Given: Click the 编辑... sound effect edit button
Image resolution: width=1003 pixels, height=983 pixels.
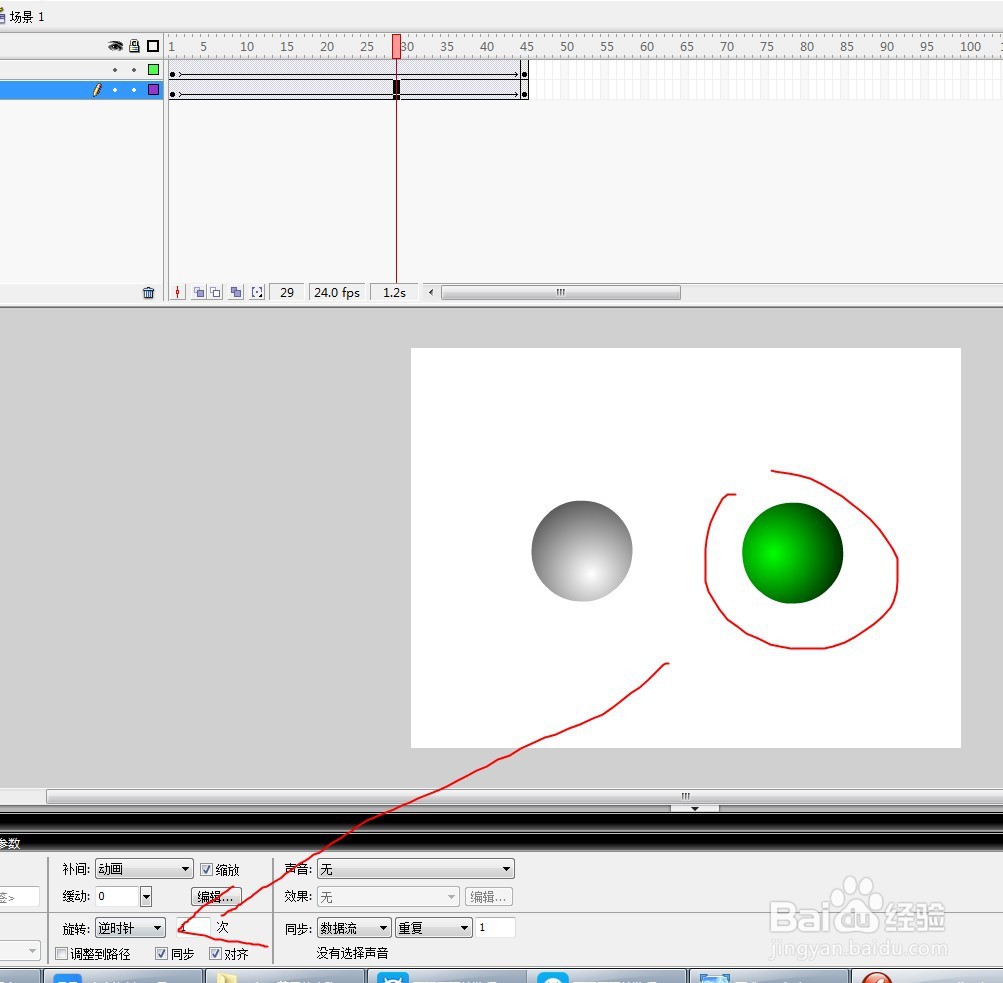Looking at the screenshot, I should [x=489, y=897].
